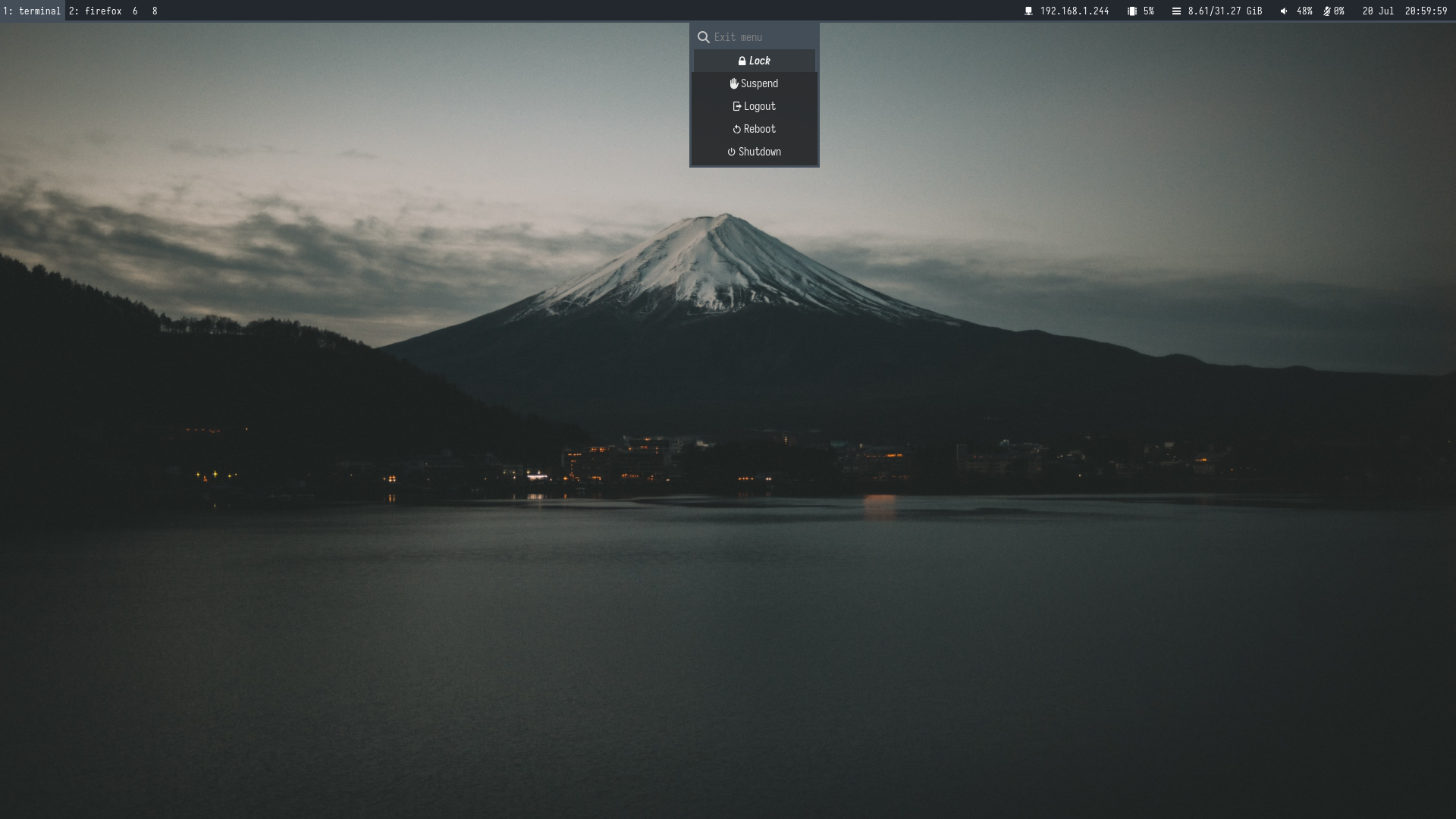The height and width of the screenshot is (819, 1456).
Task: Go to workspace 6
Action: (135, 11)
